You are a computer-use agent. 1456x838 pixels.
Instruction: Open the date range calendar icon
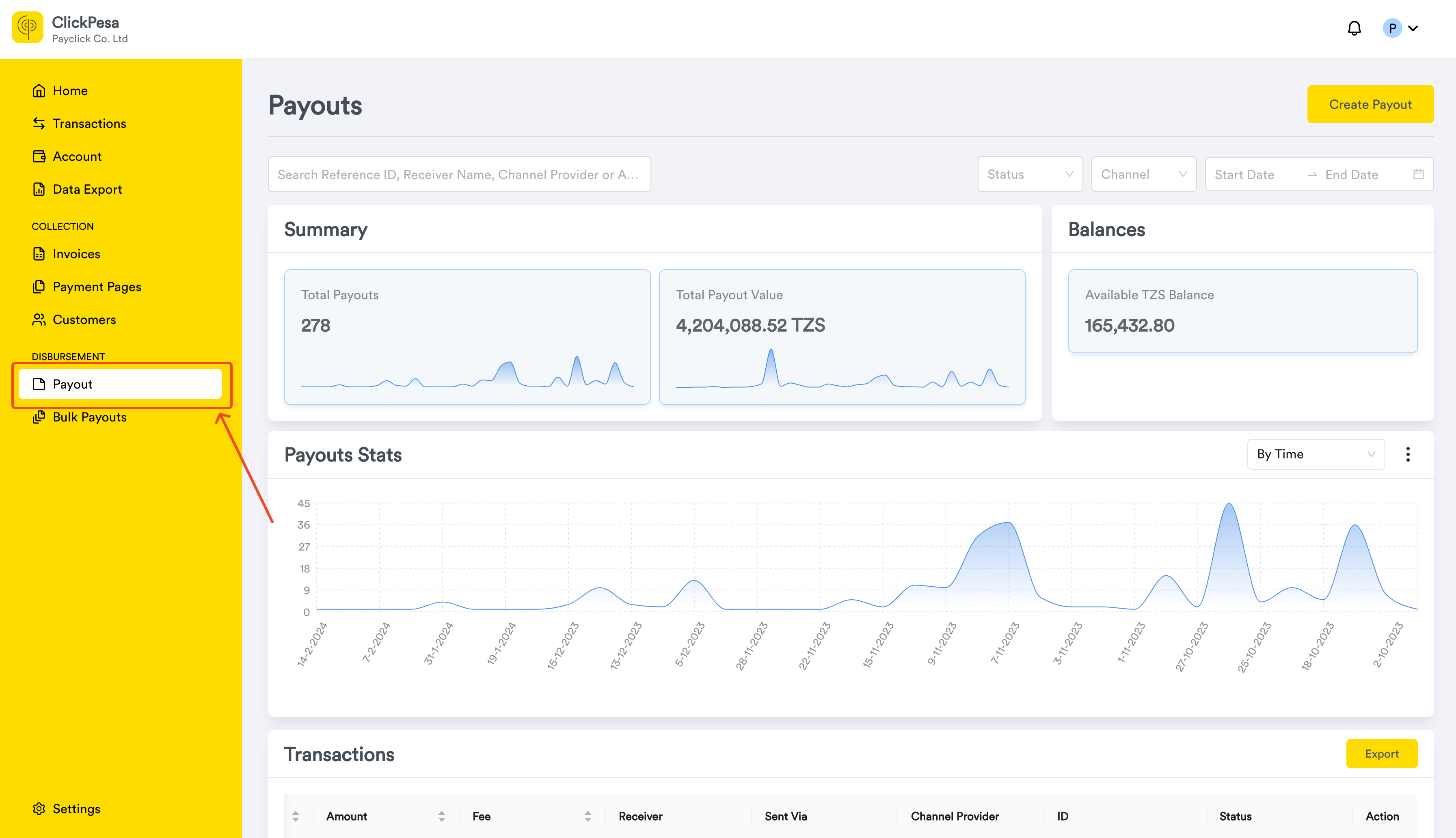(1419, 175)
